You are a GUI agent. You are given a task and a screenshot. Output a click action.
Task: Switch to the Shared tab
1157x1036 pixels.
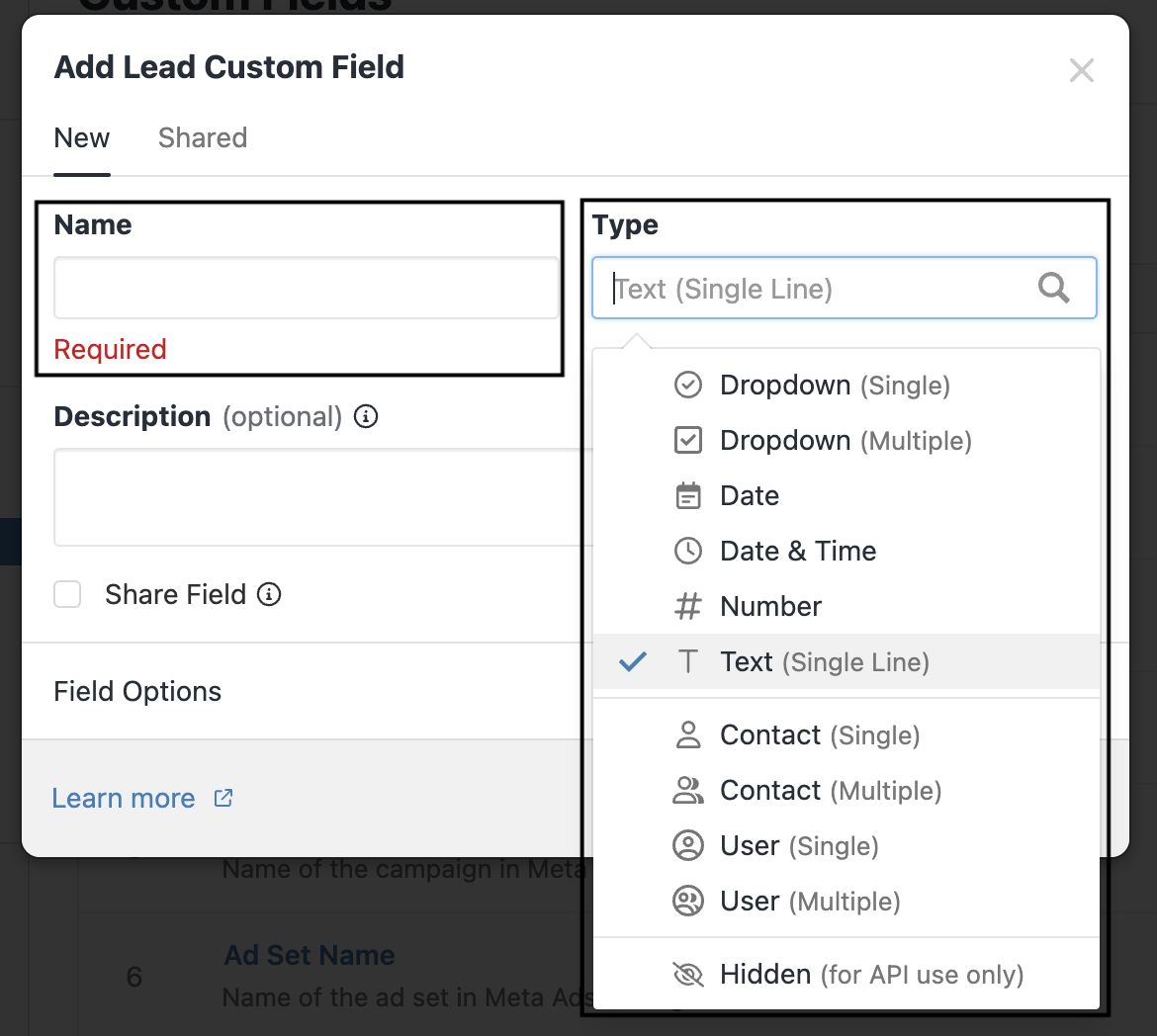[202, 137]
